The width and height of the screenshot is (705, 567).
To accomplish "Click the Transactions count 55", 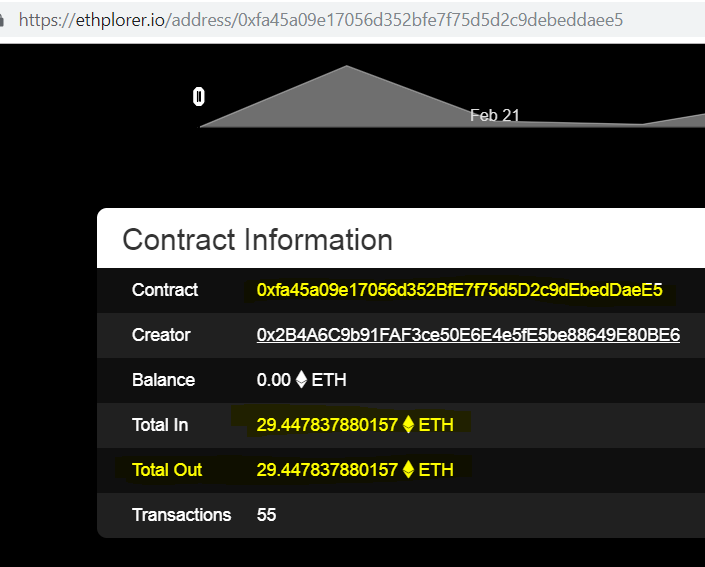I will pyautogui.click(x=266, y=515).
